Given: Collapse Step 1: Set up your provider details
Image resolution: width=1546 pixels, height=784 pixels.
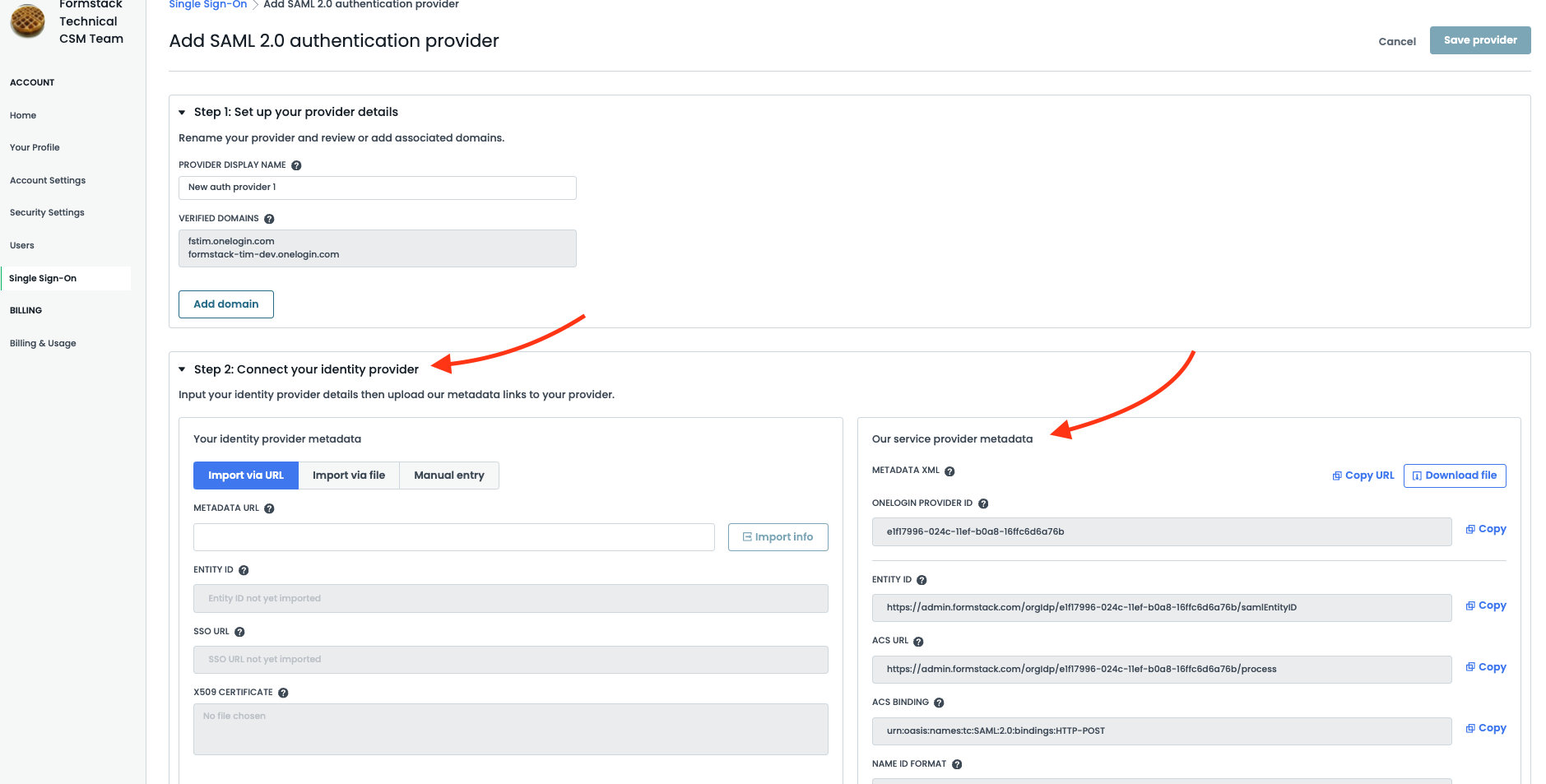Looking at the screenshot, I should click(182, 112).
